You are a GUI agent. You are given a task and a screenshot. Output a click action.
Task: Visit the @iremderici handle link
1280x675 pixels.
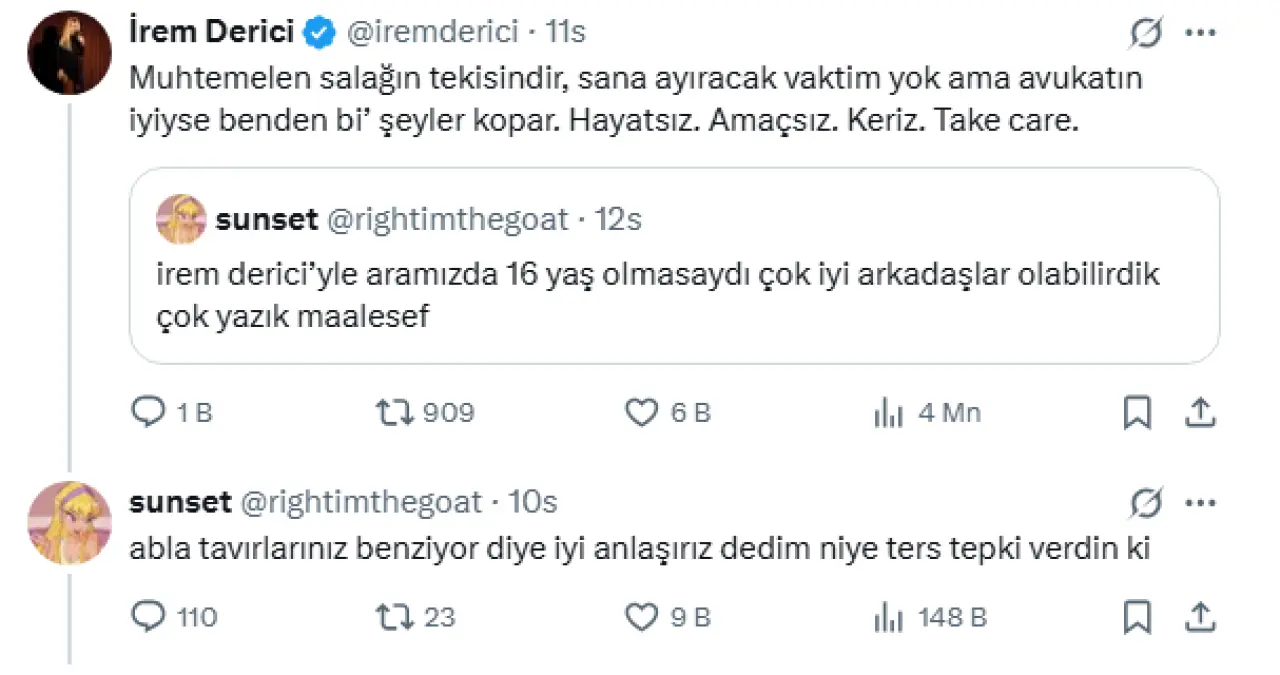432,33
